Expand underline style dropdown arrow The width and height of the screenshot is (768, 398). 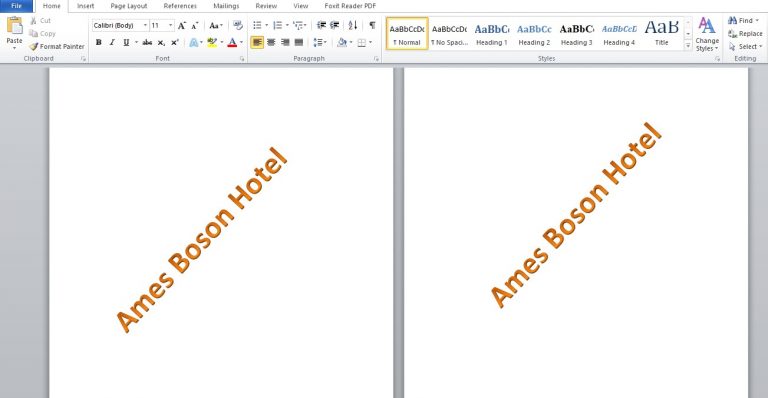pyautogui.click(x=136, y=43)
